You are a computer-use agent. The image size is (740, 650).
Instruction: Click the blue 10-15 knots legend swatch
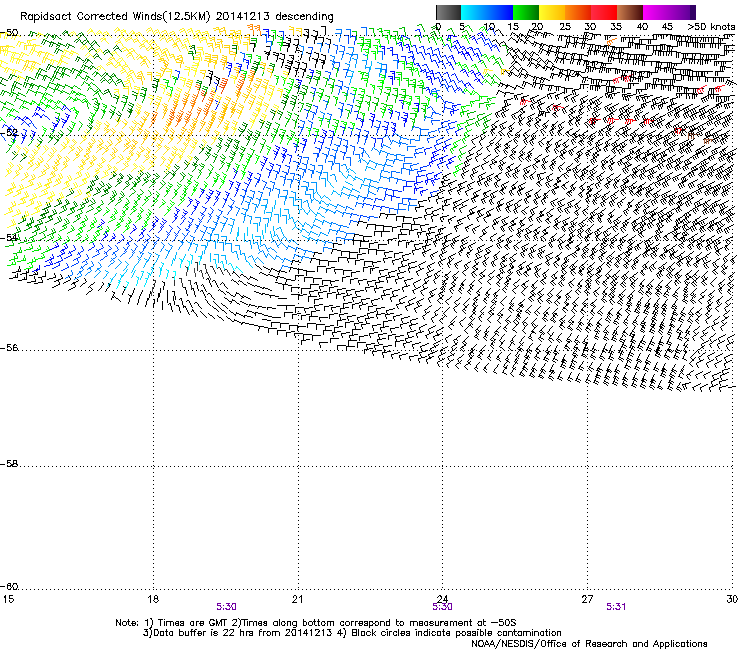[x=500, y=12]
